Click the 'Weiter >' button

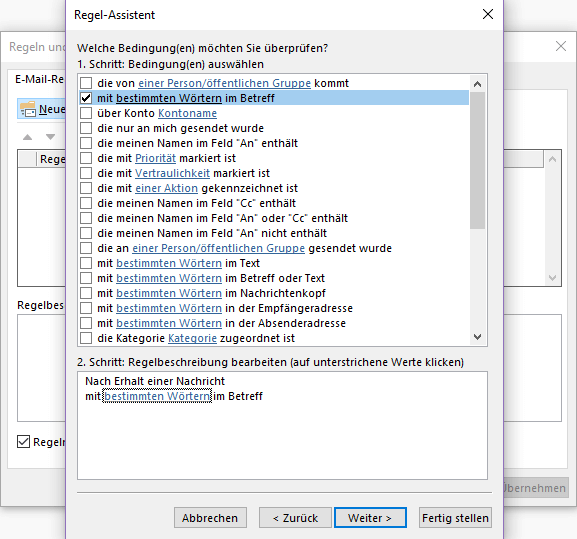(370, 518)
